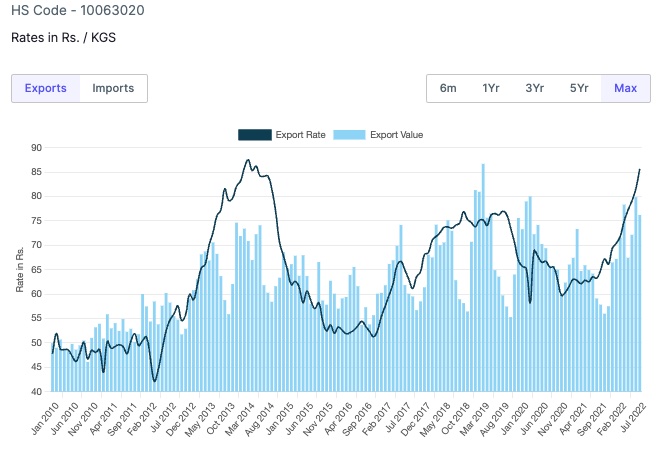This screenshot has width=662, height=463.
Task: Choose the 3Yr time range
Action: (x=534, y=88)
